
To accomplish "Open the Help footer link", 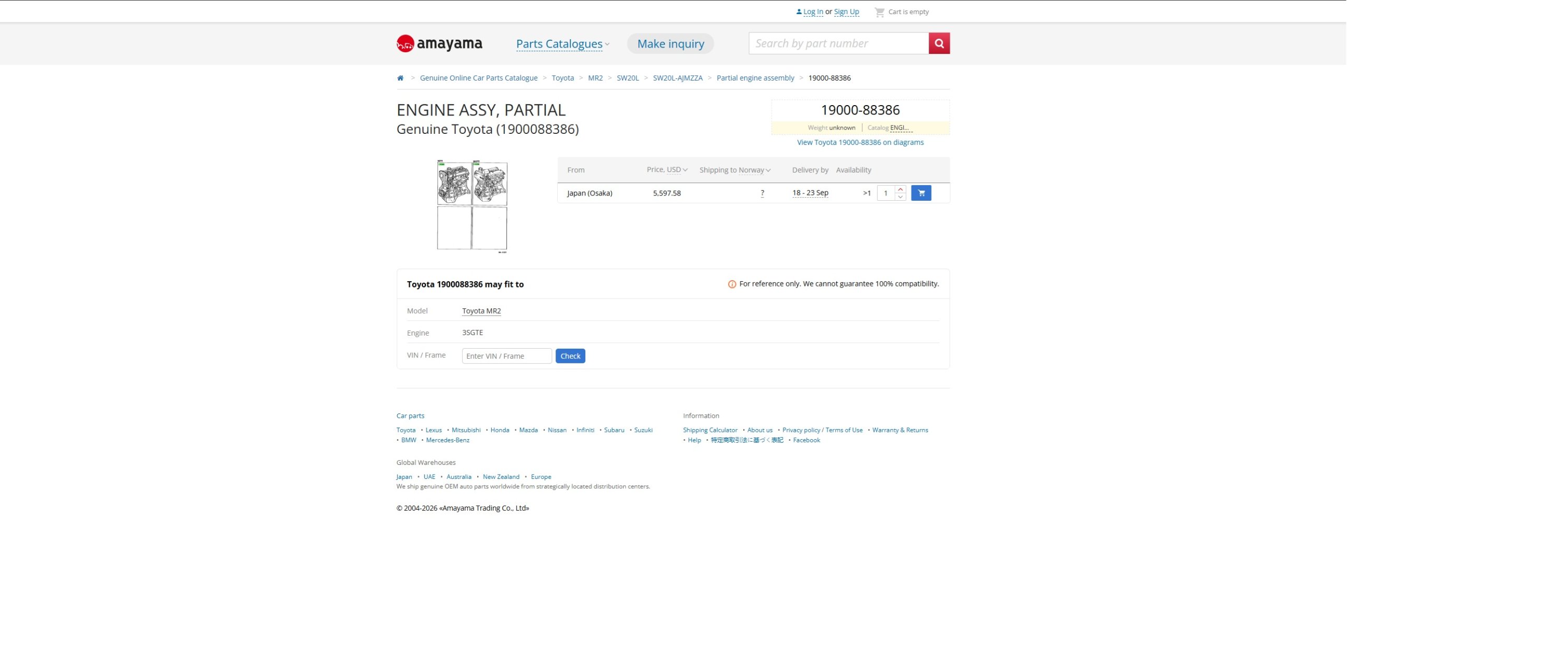I will [x=694, y=440].
